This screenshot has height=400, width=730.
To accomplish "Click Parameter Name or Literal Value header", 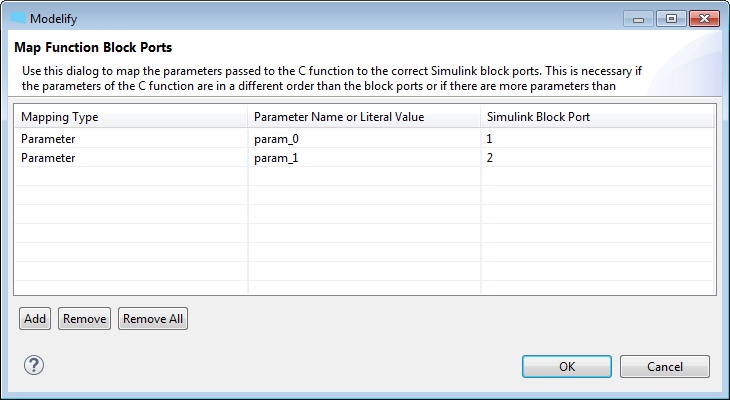I will coord(364,116).
